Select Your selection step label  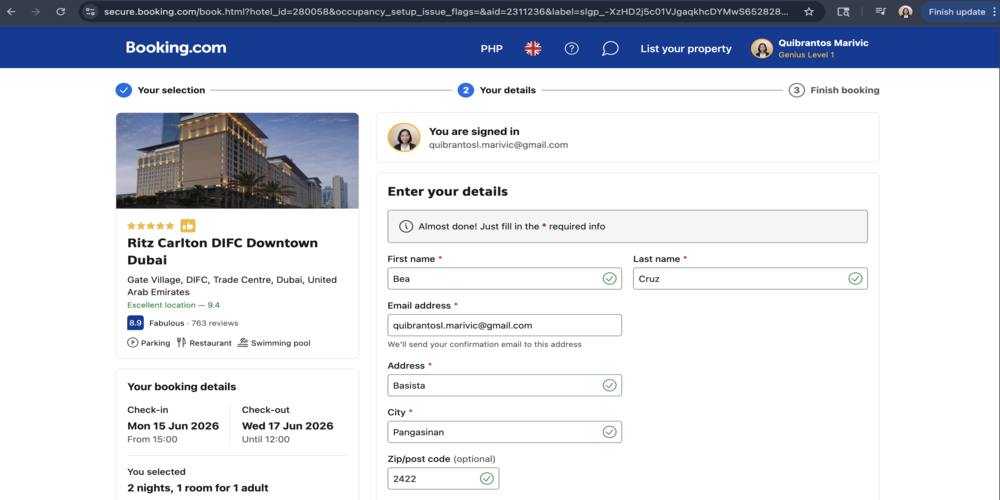pyautogui.click(x=172, y=90)
